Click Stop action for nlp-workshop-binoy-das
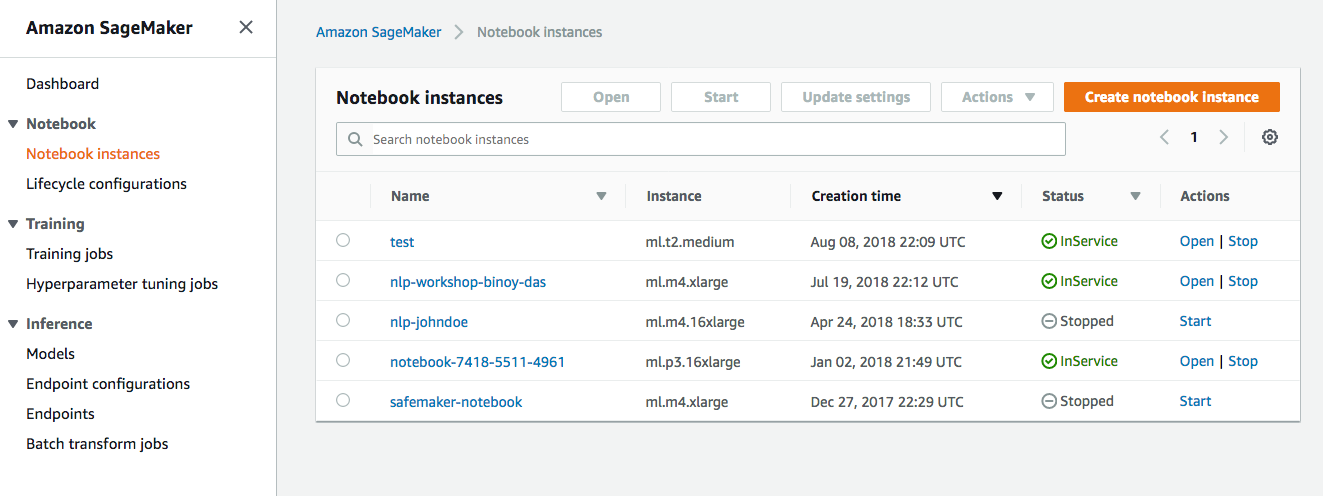 click(1243, 281)
